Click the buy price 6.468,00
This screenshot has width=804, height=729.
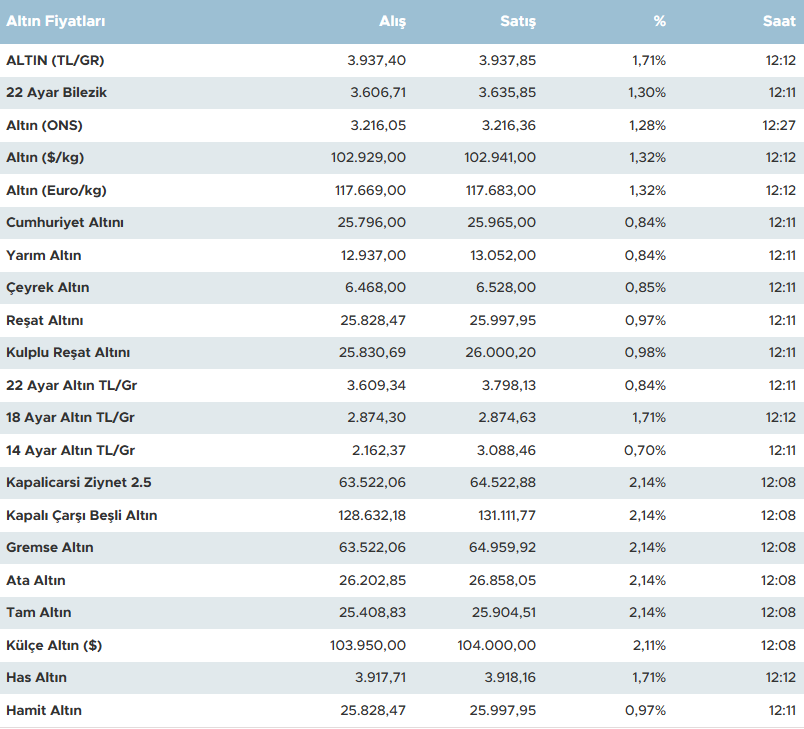click(x=375, y=288)
